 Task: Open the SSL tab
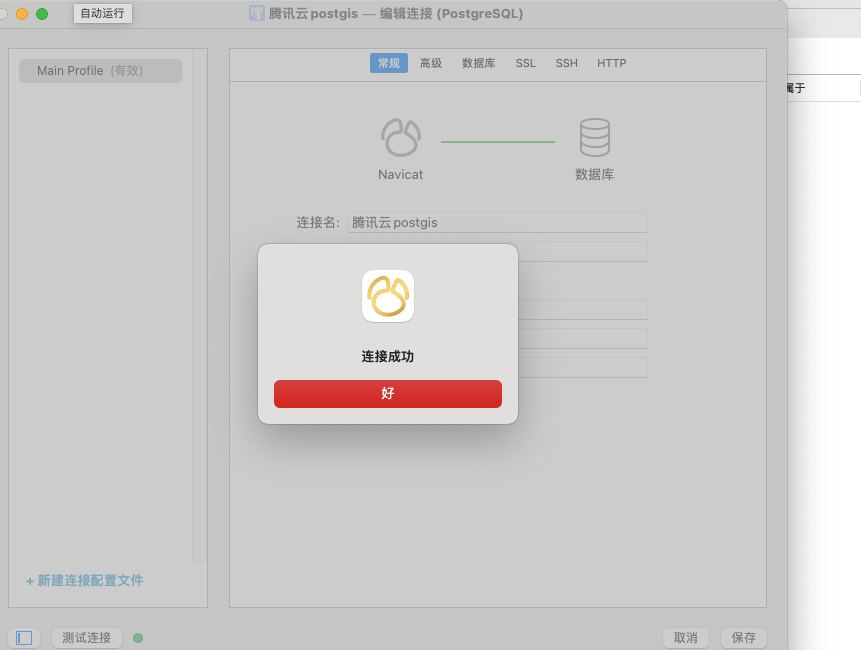point(525,63)
